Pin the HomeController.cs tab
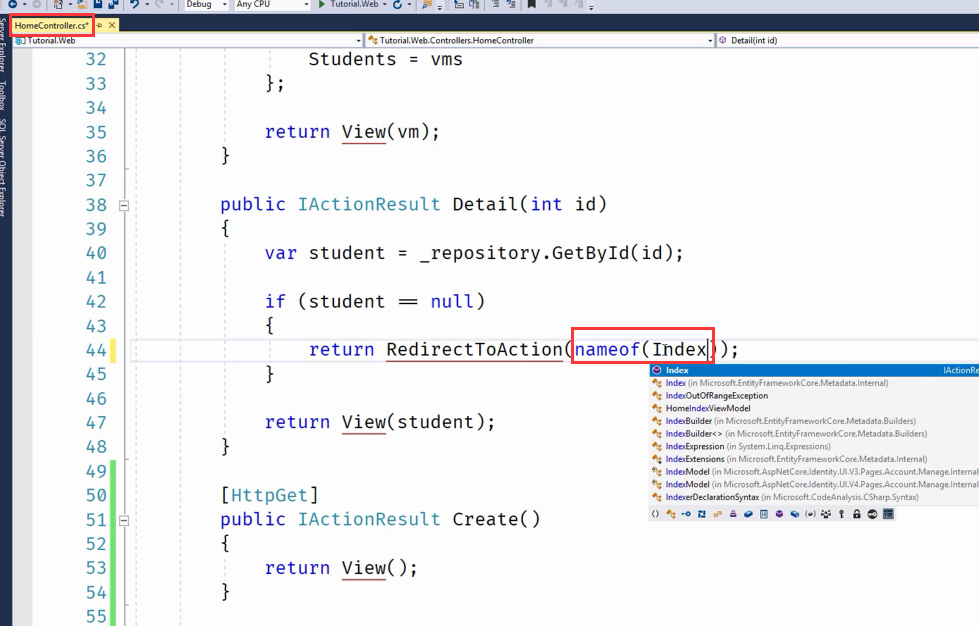 tap(99, 25)
